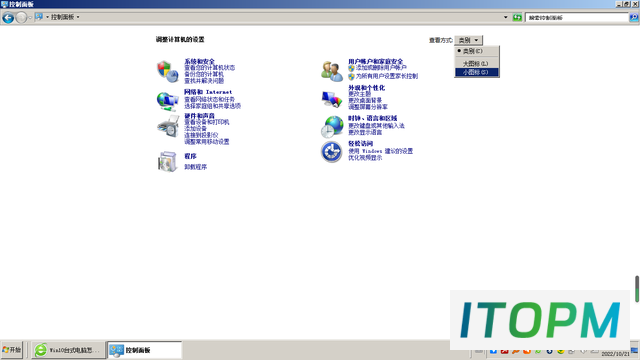Open the 轻松访问 heading link
This screenshot has width=640, height=360.
(360, 144)
